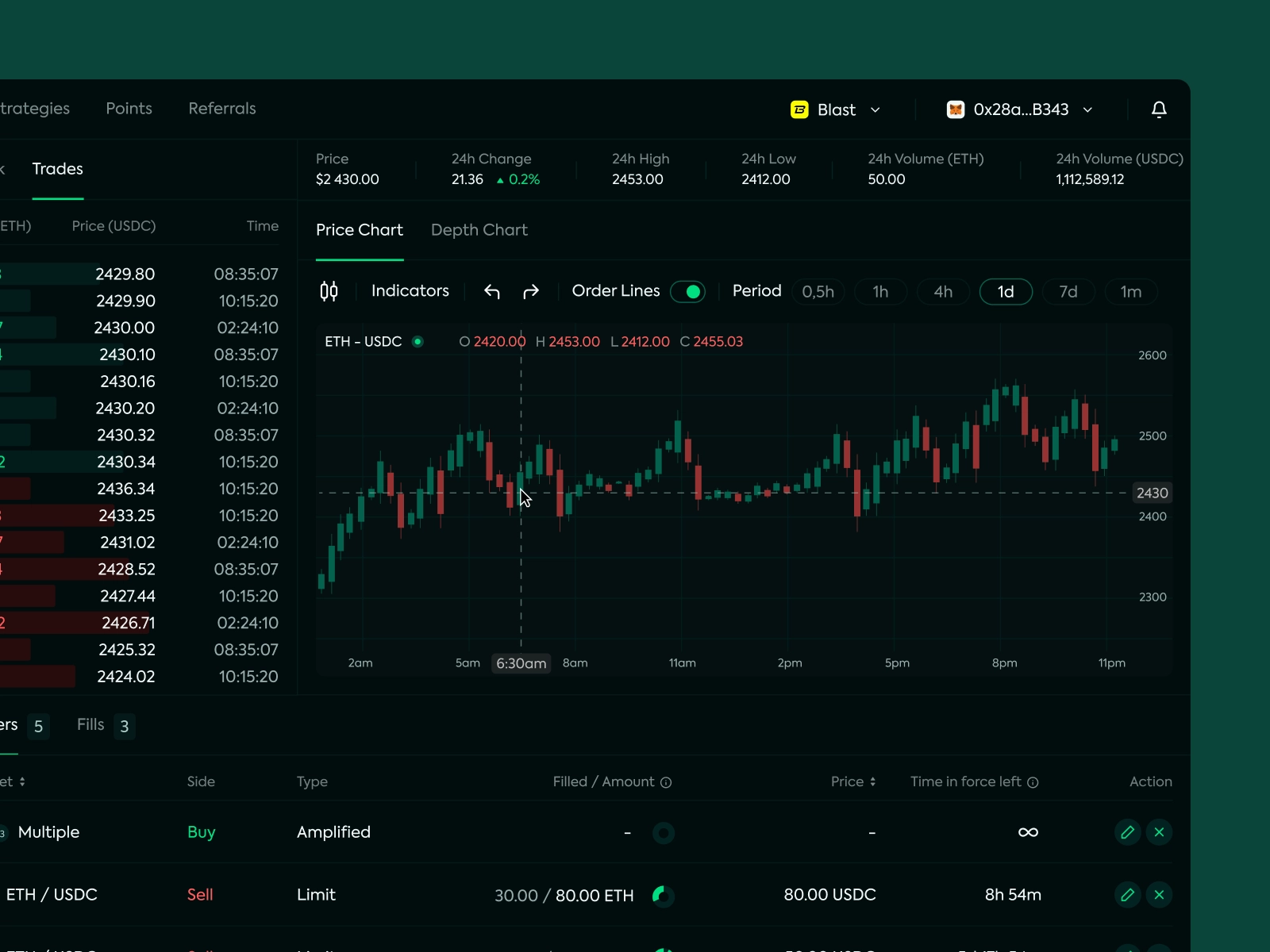The height and width of the screenshot is (952, 1270).
Task: Click the 24h Low value 2412.00
Action: coord(766,180)
